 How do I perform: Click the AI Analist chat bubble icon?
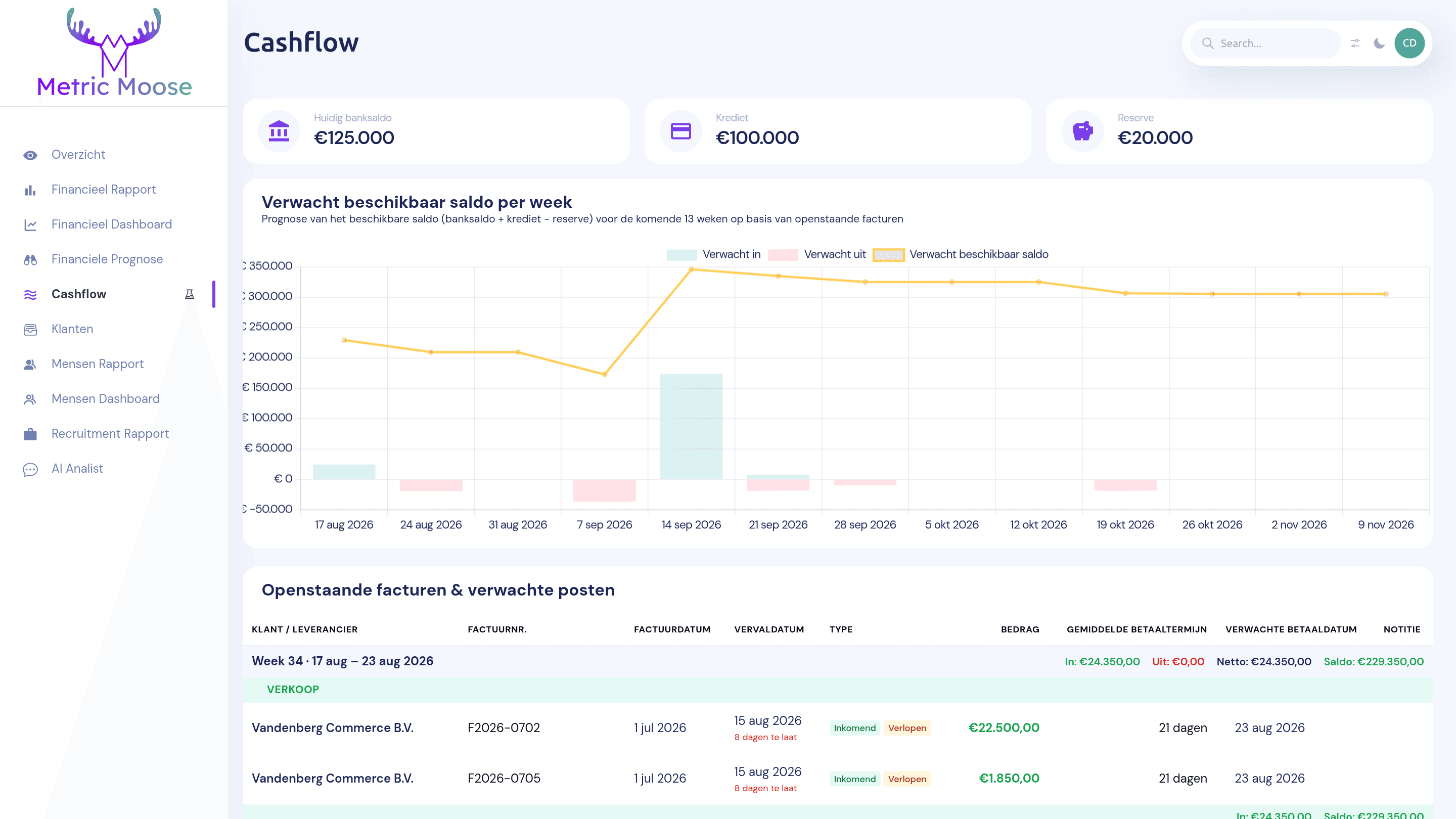coord(30,470)
